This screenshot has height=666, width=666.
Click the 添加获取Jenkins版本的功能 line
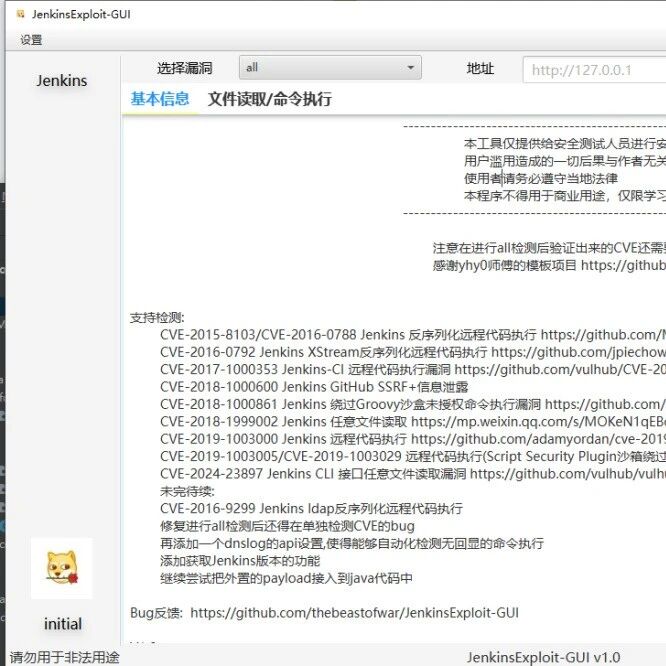pyautogui.click(x=240, y=561)
